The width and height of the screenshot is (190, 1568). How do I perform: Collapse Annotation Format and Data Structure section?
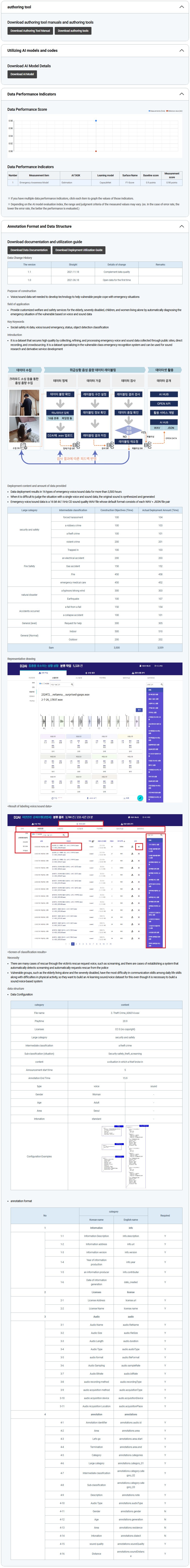[x=181, y=226]
